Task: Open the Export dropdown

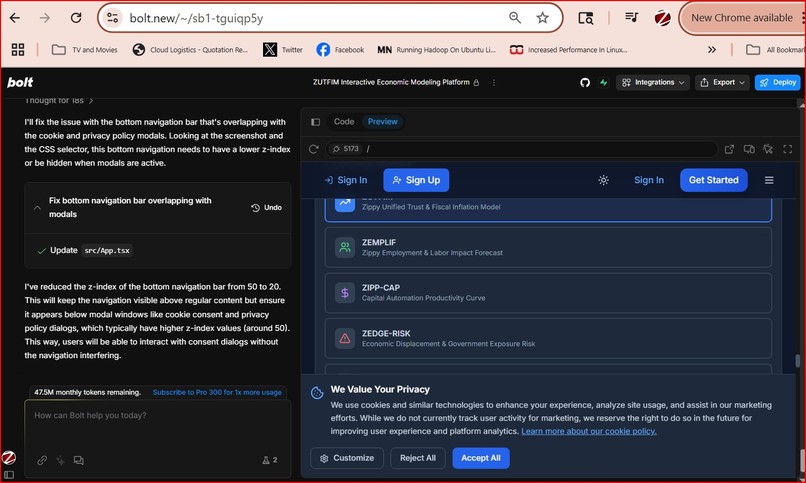Action: (x=722, y=82)
